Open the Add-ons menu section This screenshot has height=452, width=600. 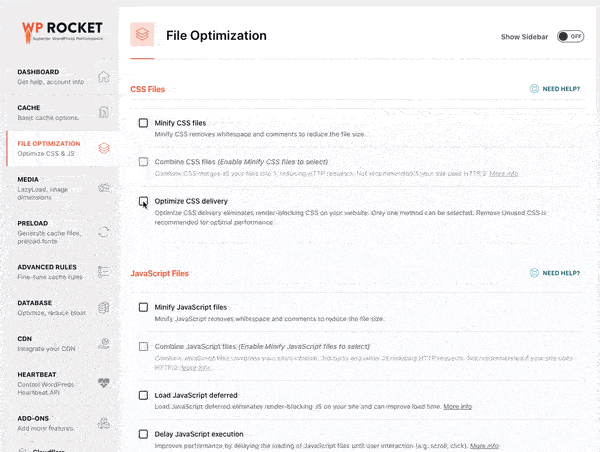click(x=50, y=418)
